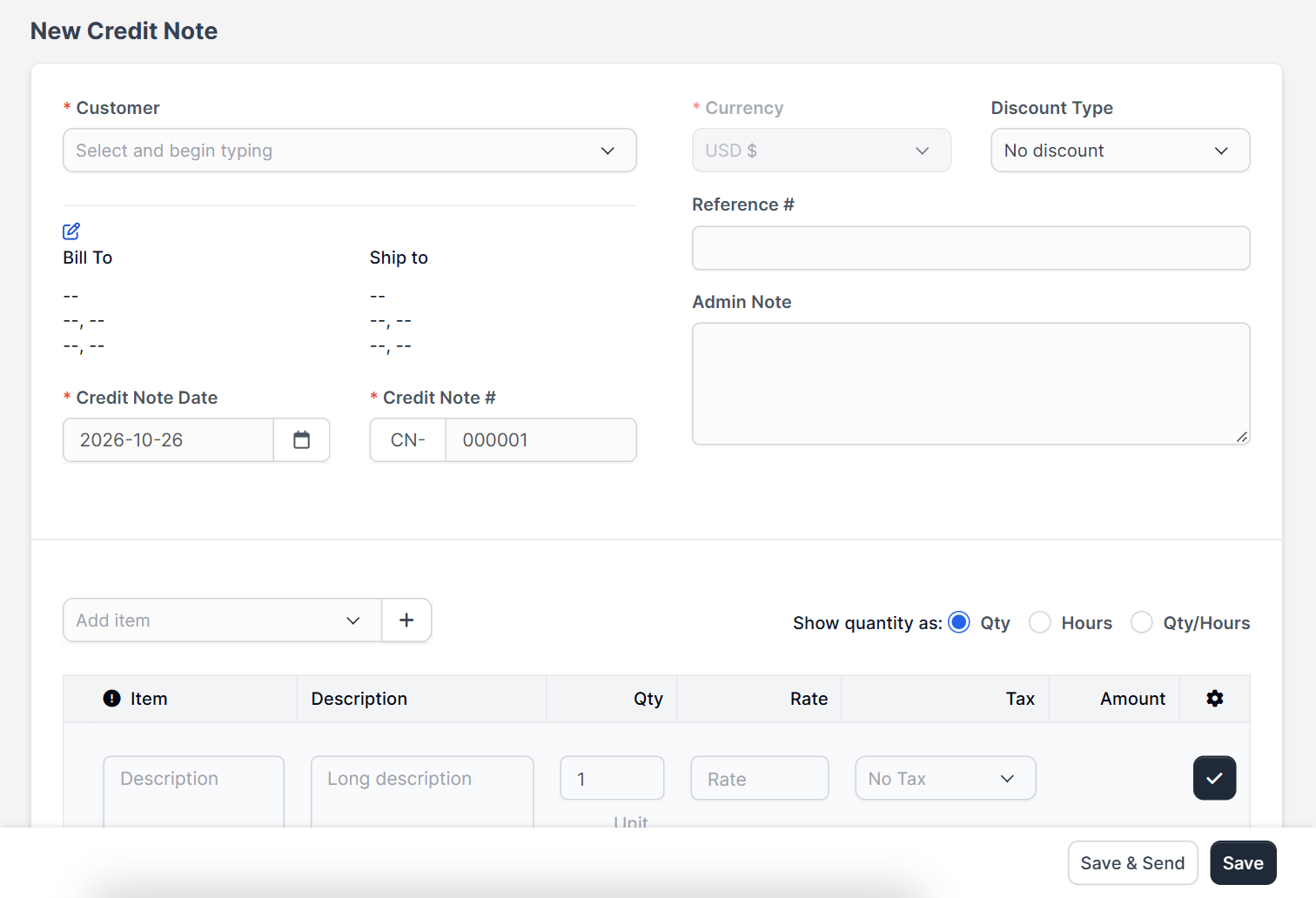Open the Add item dropdown

tap(223, 620)
